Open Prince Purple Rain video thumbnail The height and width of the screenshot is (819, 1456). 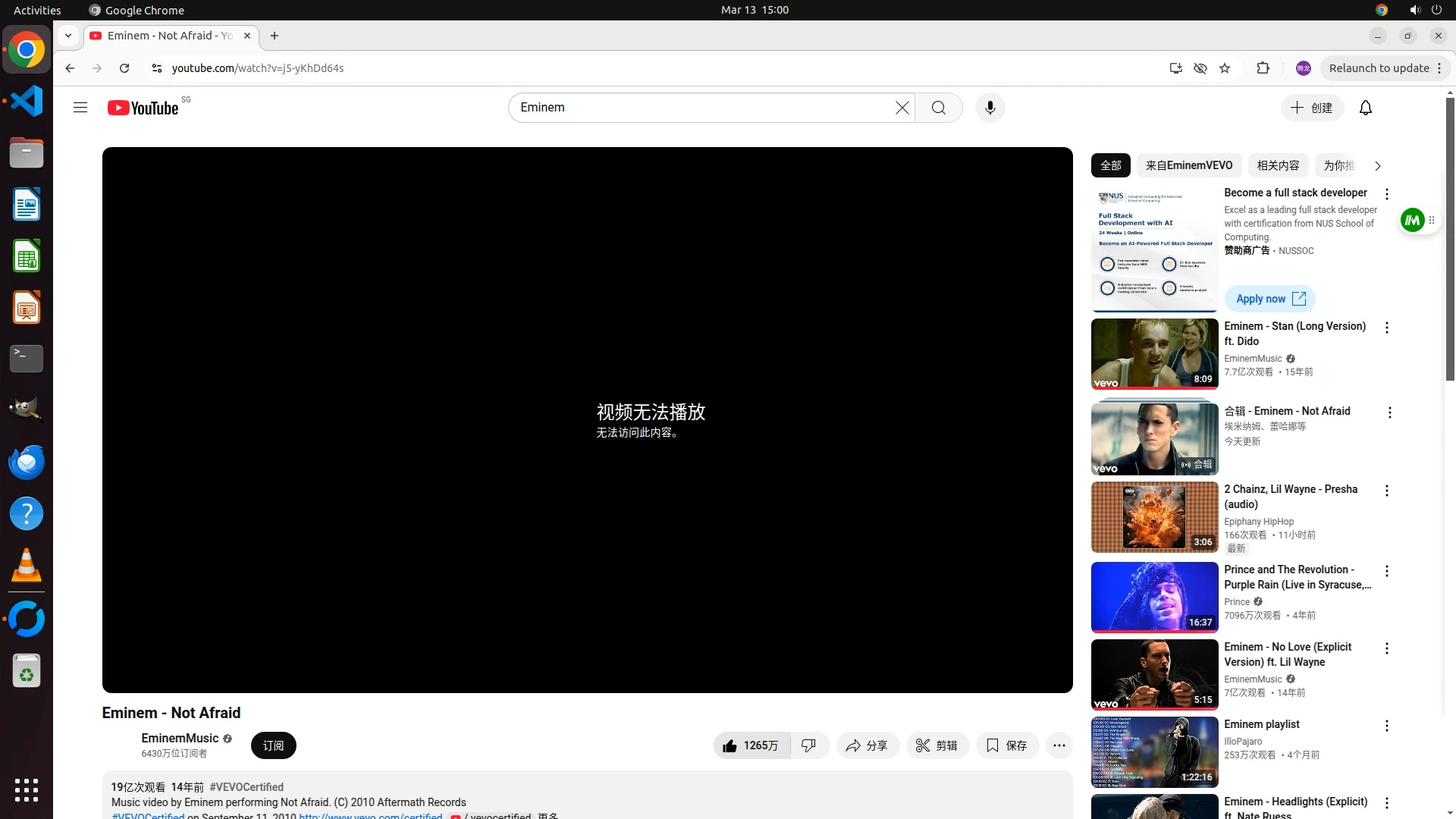tap(1153, 597)
